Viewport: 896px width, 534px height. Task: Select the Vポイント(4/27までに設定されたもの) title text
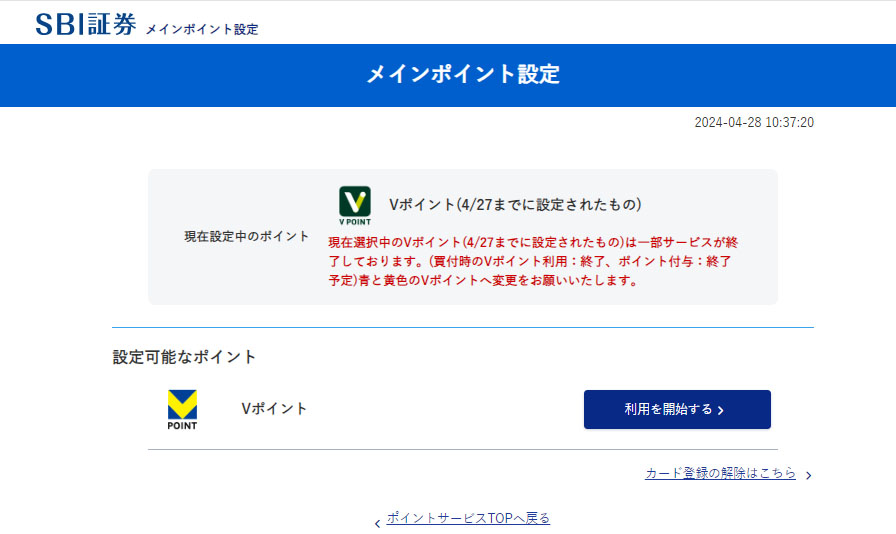(x=515, y=204)
